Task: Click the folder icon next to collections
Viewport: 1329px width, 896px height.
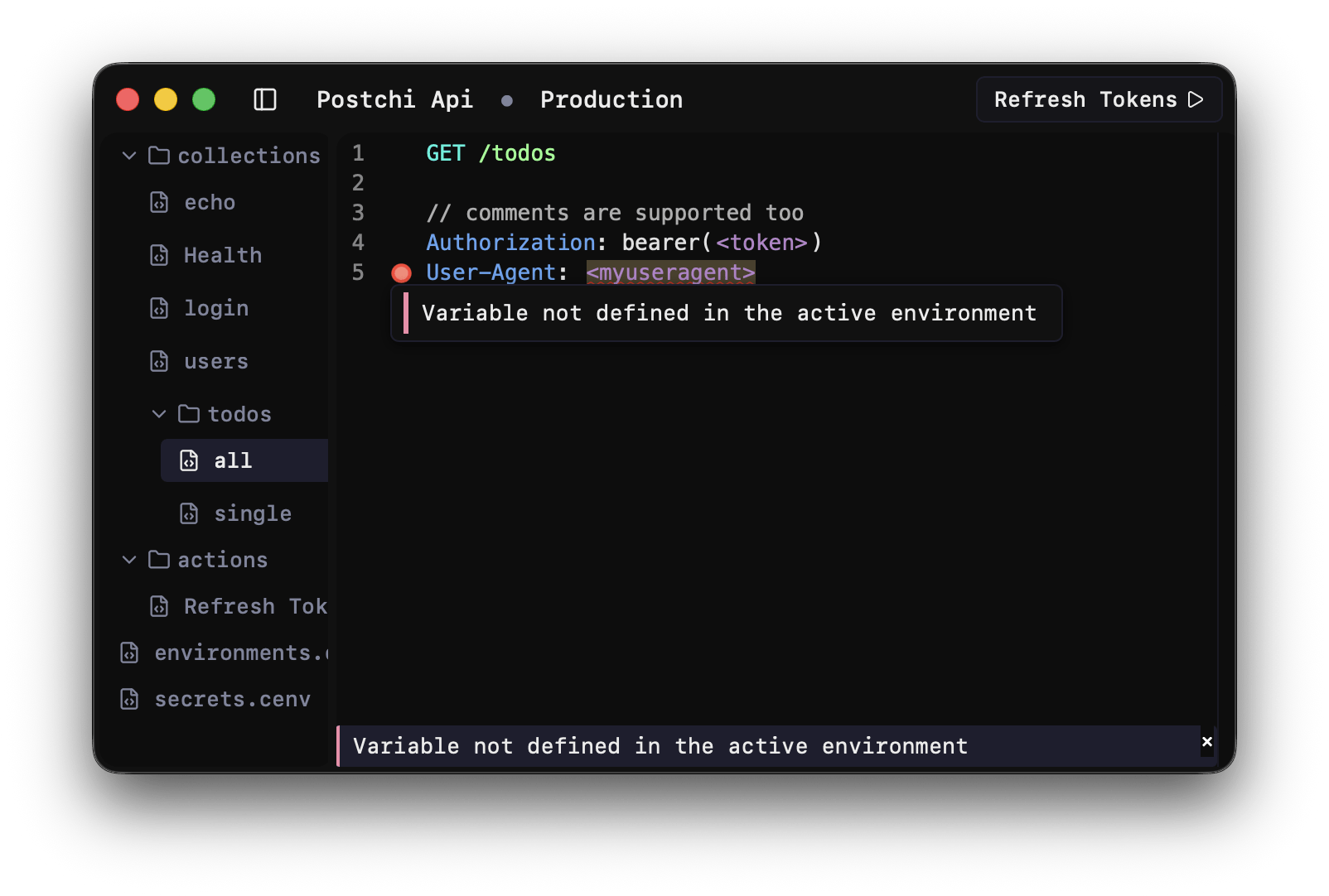Action: tap(158, 155)
